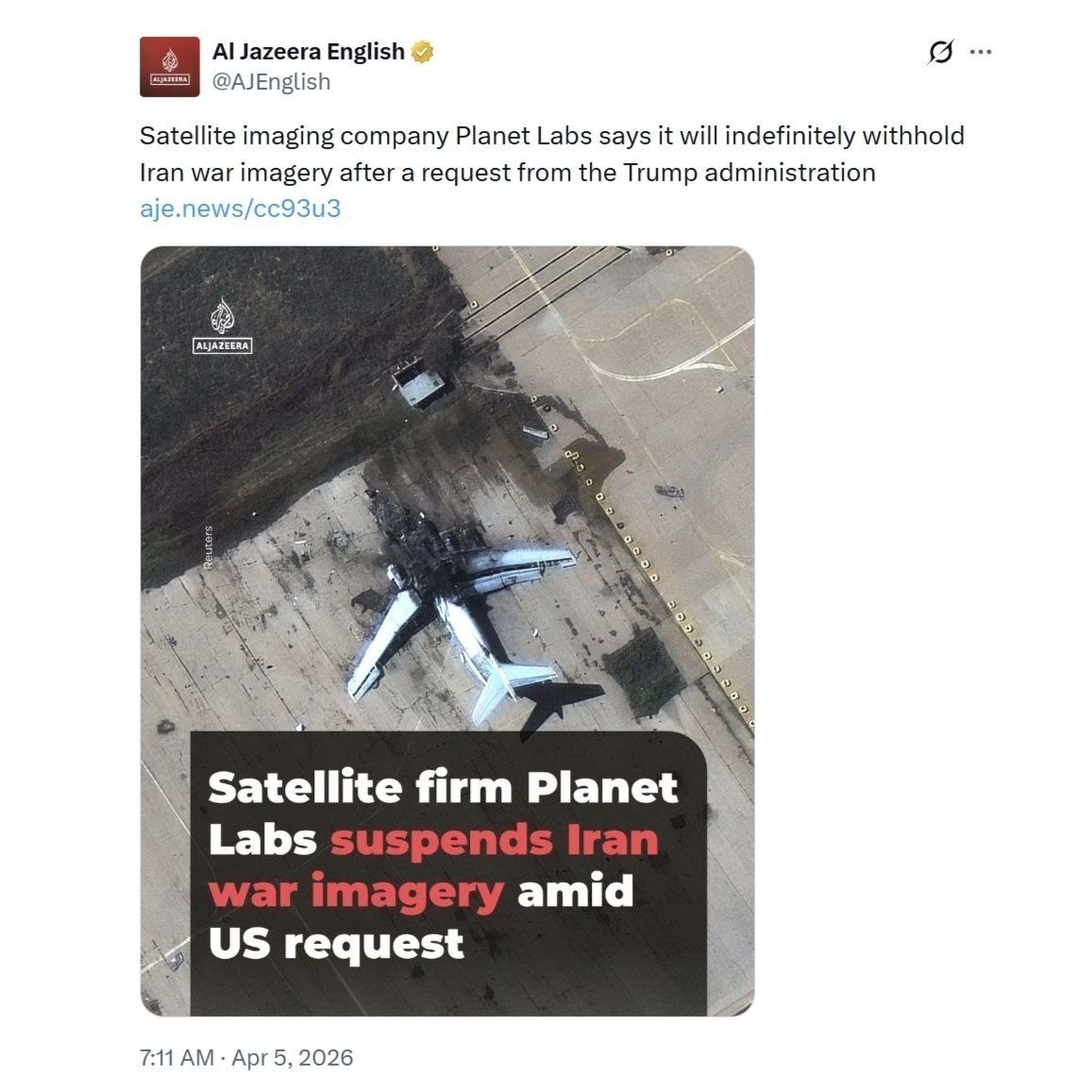Follow the aje.news/cc93u3 link
This screenshot has height=1092, width=1092.
[241, 209]
